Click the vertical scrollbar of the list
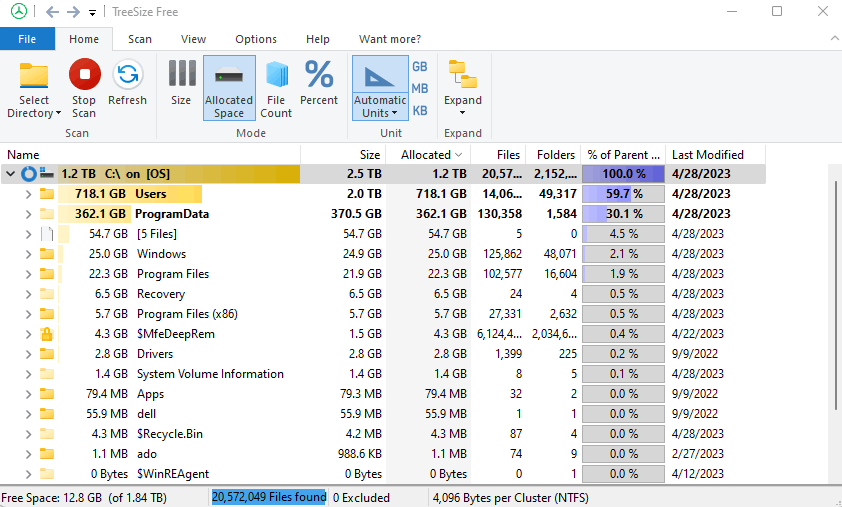The height and width of the screenshot is (507, 842). (836, 295)
